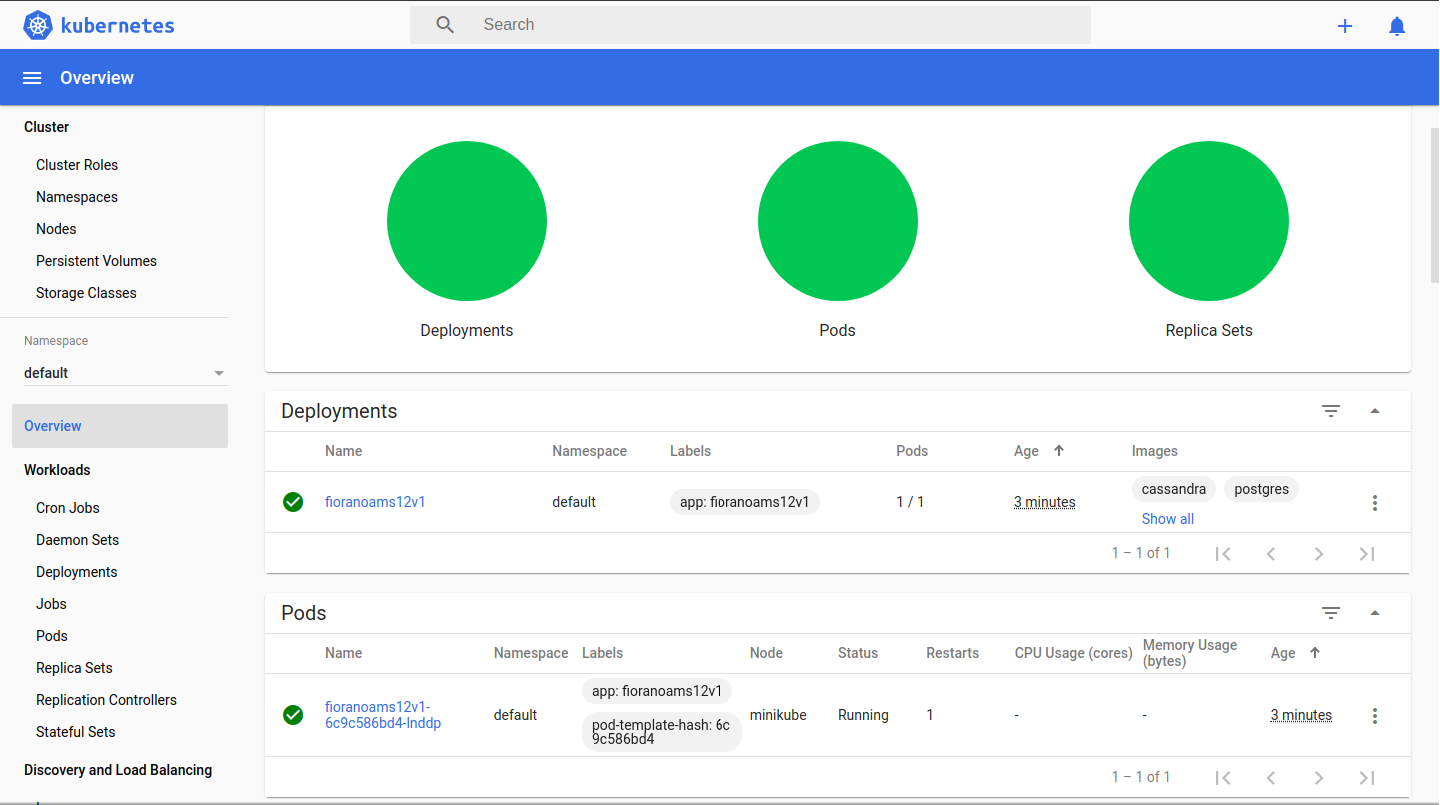Click the pod-template-hash label chip
Screen dimensions: 1440x805
[x=661, y=732]
